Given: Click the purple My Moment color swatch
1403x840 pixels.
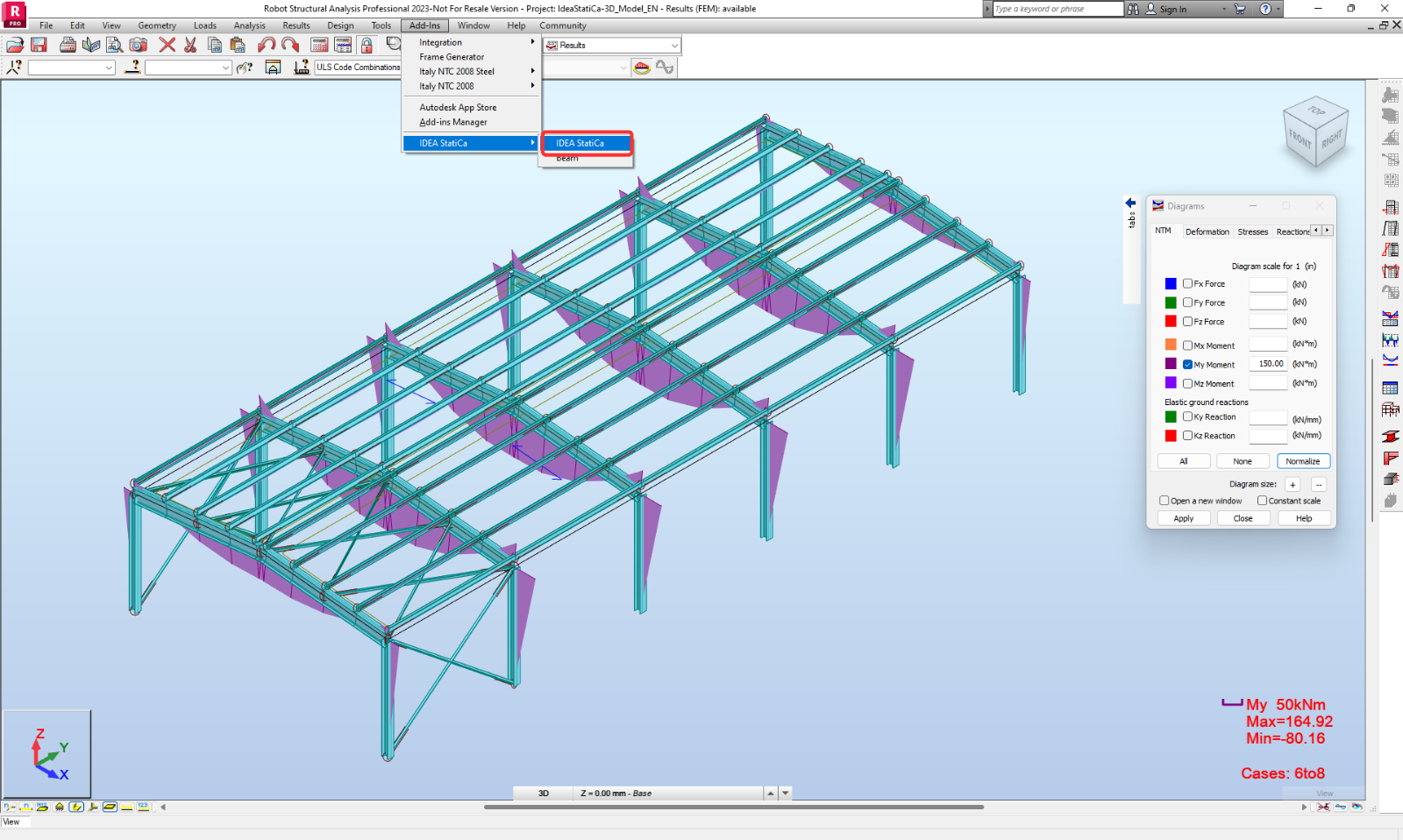Looking at the screenshot, I should point(1171,364).
